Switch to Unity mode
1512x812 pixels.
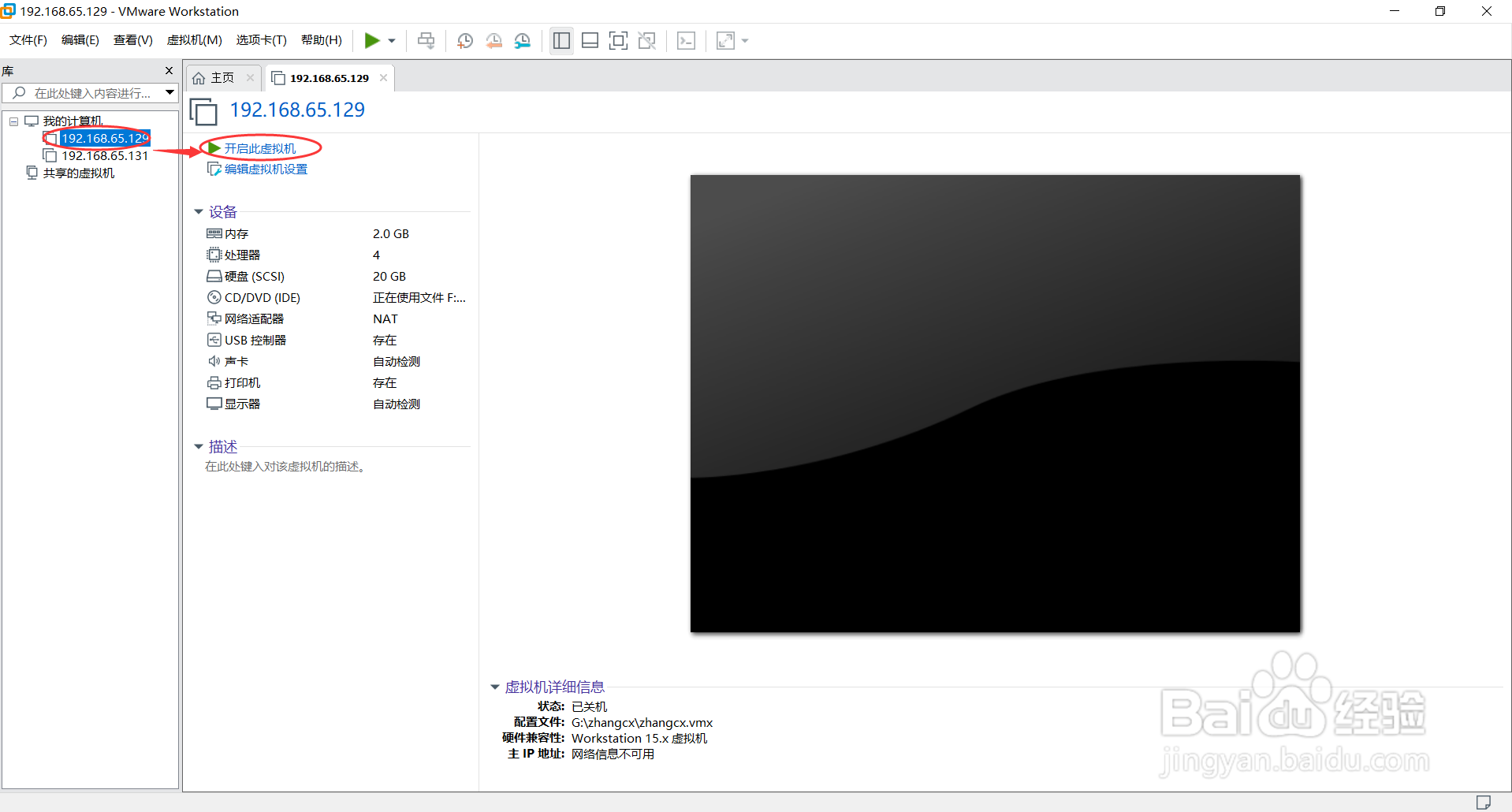point(646,40)
